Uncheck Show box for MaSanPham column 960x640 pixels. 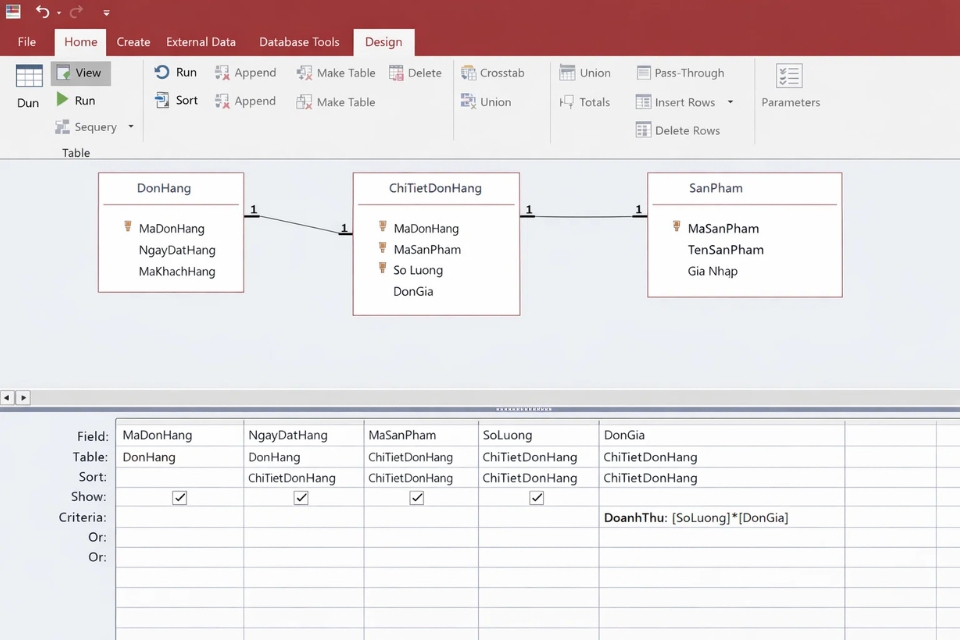(x=417, y=498)
